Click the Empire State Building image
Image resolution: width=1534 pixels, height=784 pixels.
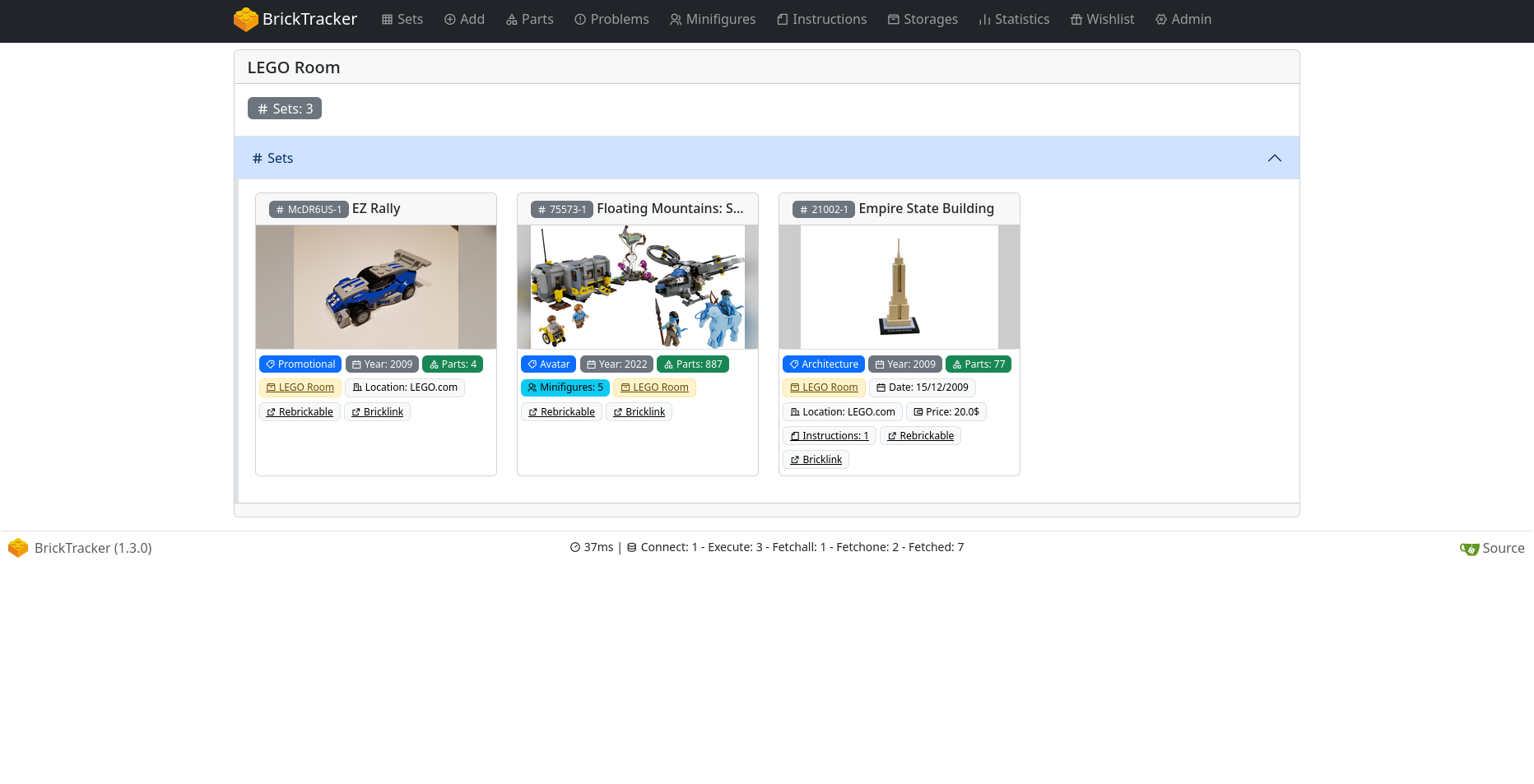click(899, 287)
